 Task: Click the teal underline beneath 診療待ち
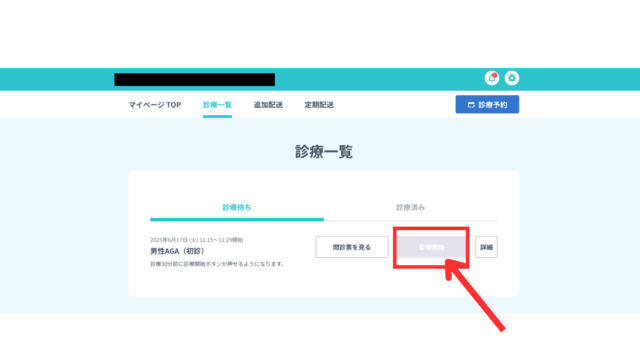point(237,220)
